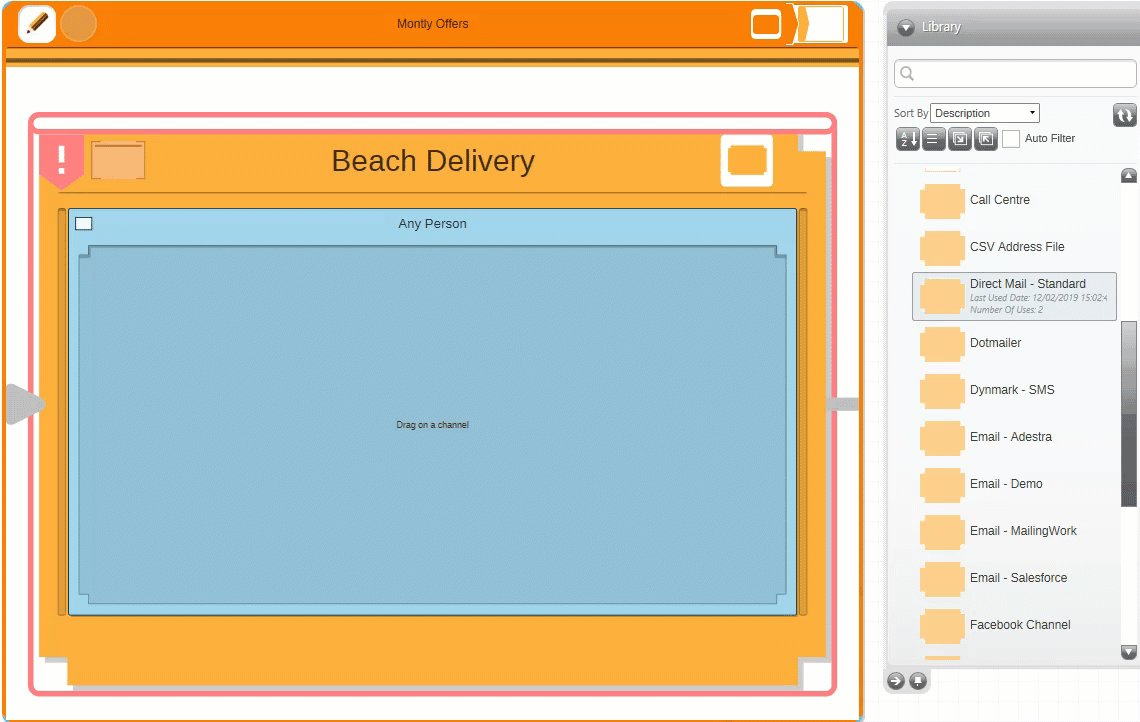Viewport: 1140px width, 722px height.
Task: Select CSV Address File channel icon
Action: [x=942, y=248]
